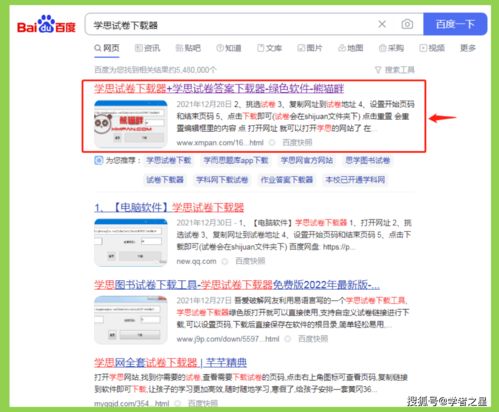Viewport: 499px width, 412px height.
Task: Expand the 更多 menu
Action: [x=468, y=48]
